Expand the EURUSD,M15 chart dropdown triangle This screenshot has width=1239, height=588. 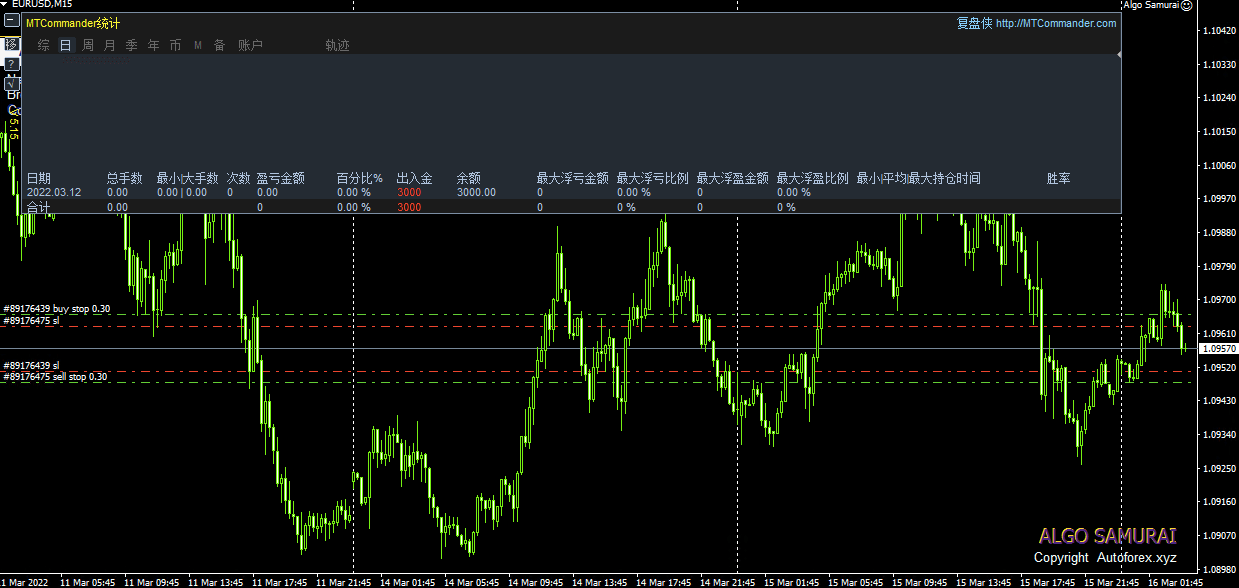(5, 5)
